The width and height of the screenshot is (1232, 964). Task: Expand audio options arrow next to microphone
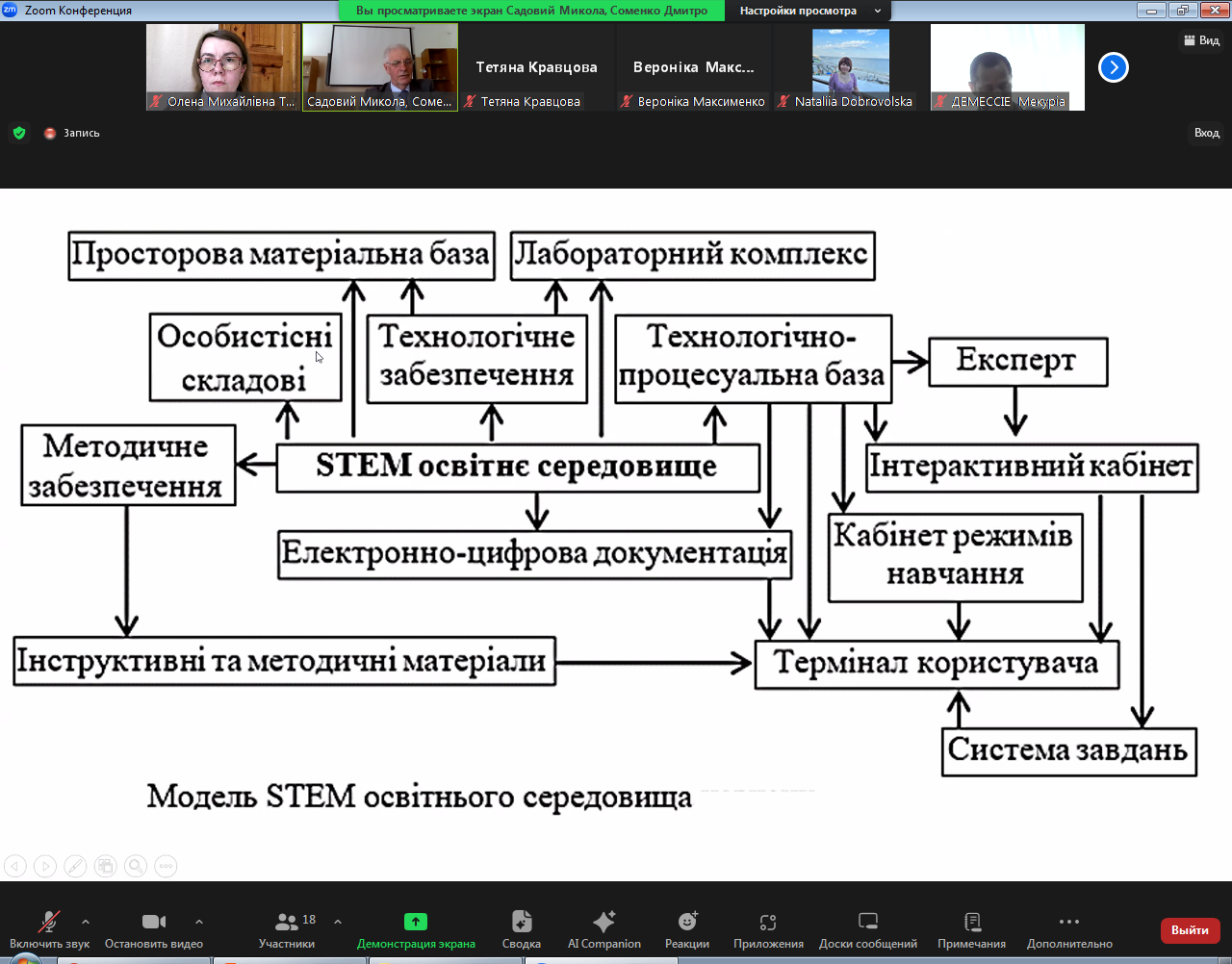click(86, 922)
